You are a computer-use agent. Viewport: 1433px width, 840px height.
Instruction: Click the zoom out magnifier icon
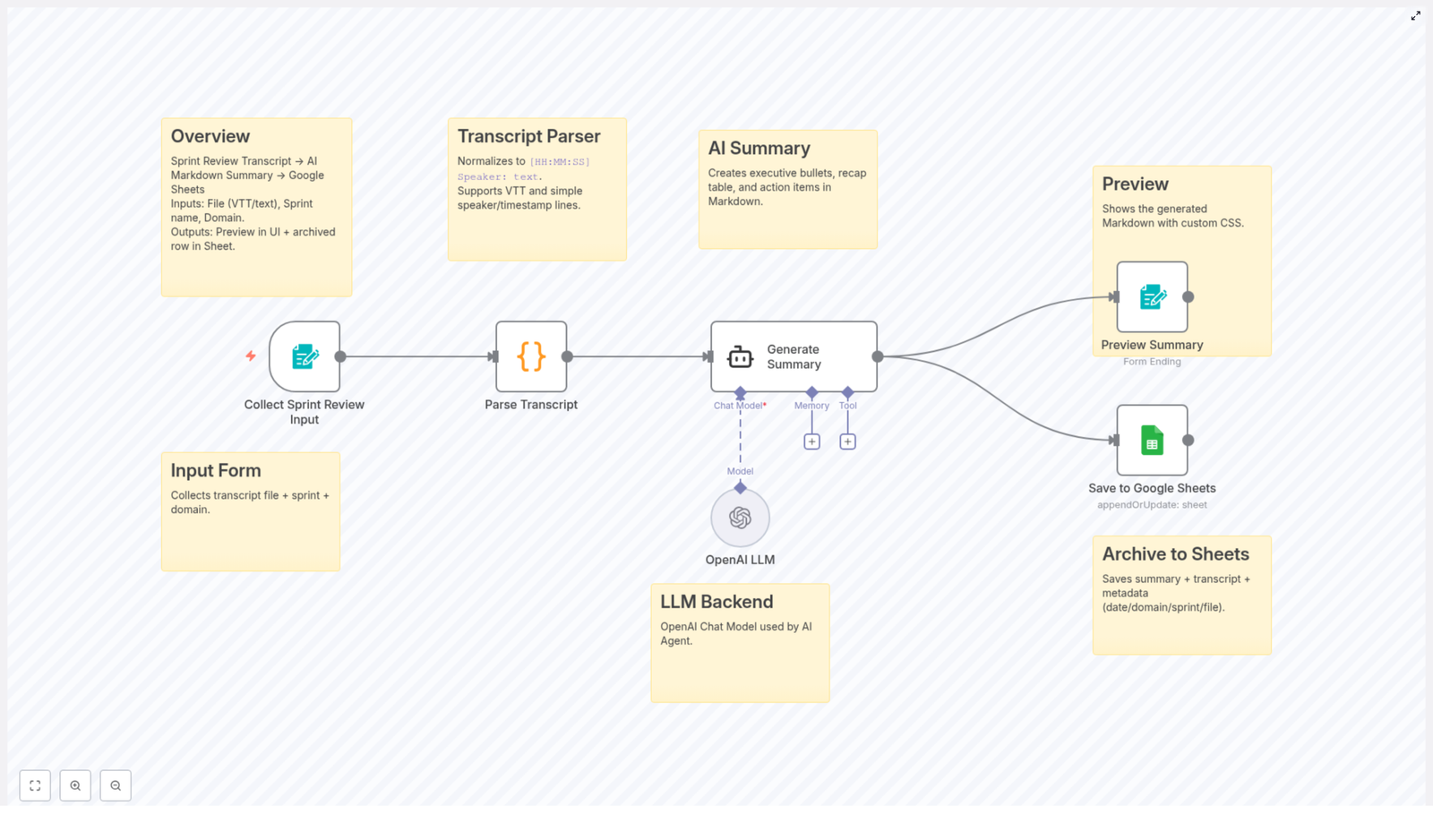(x=116, y=785)
